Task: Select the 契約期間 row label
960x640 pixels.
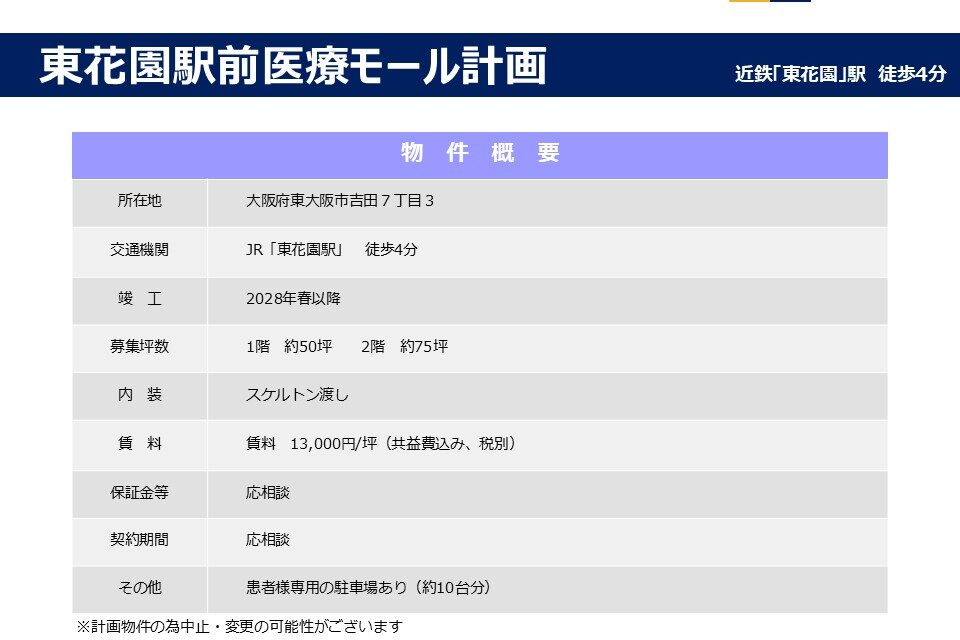Action: pyautogui.click(x=139, y=540)
